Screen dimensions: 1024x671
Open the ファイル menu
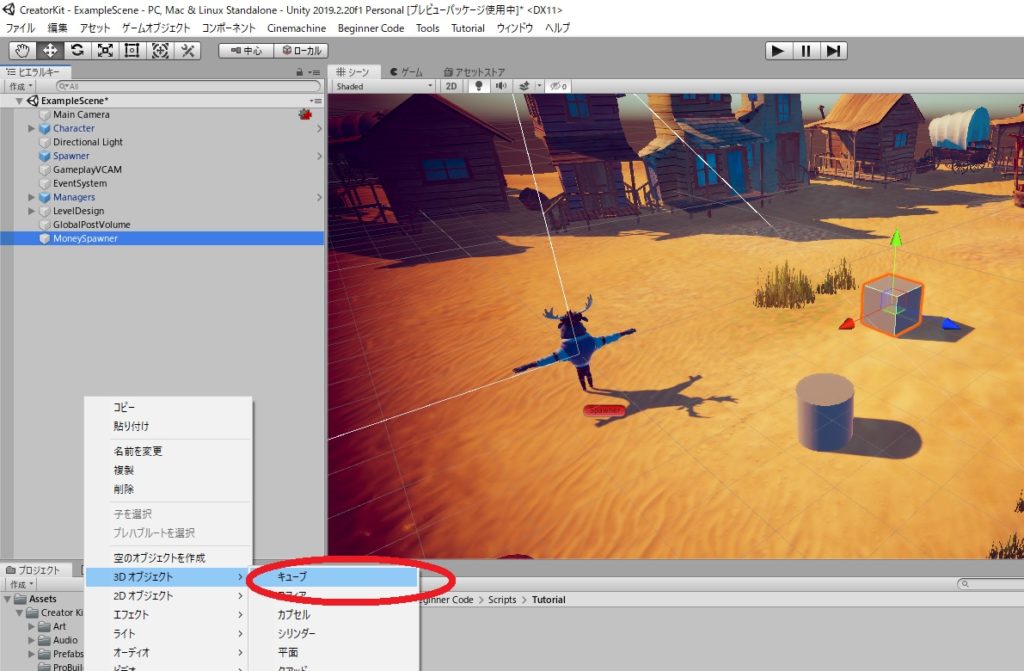20,28
